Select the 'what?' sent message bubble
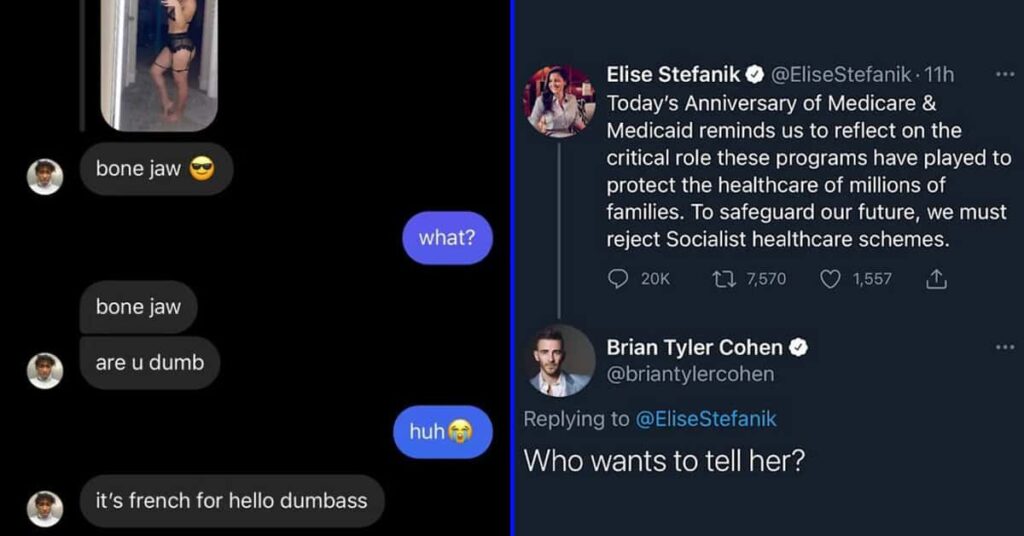Viewport: 1024px width, 536px height. tap(447, 238)
